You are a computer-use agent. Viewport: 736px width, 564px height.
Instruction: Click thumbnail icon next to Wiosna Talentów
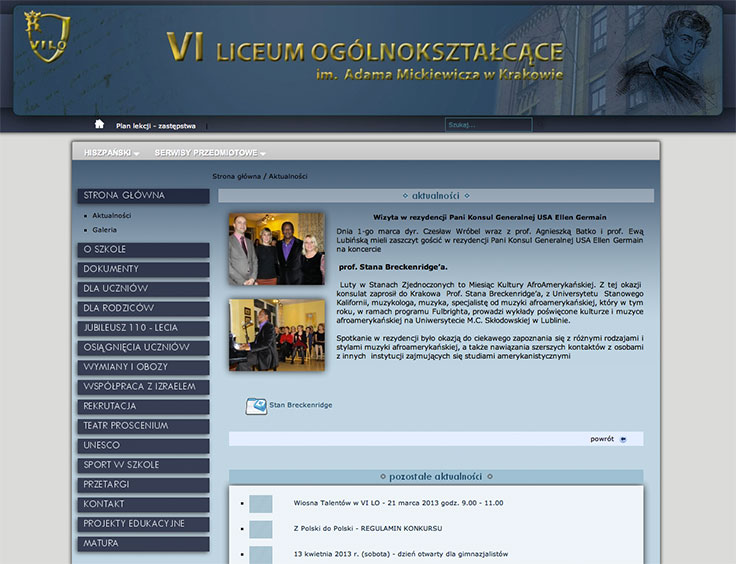(261, 504)
